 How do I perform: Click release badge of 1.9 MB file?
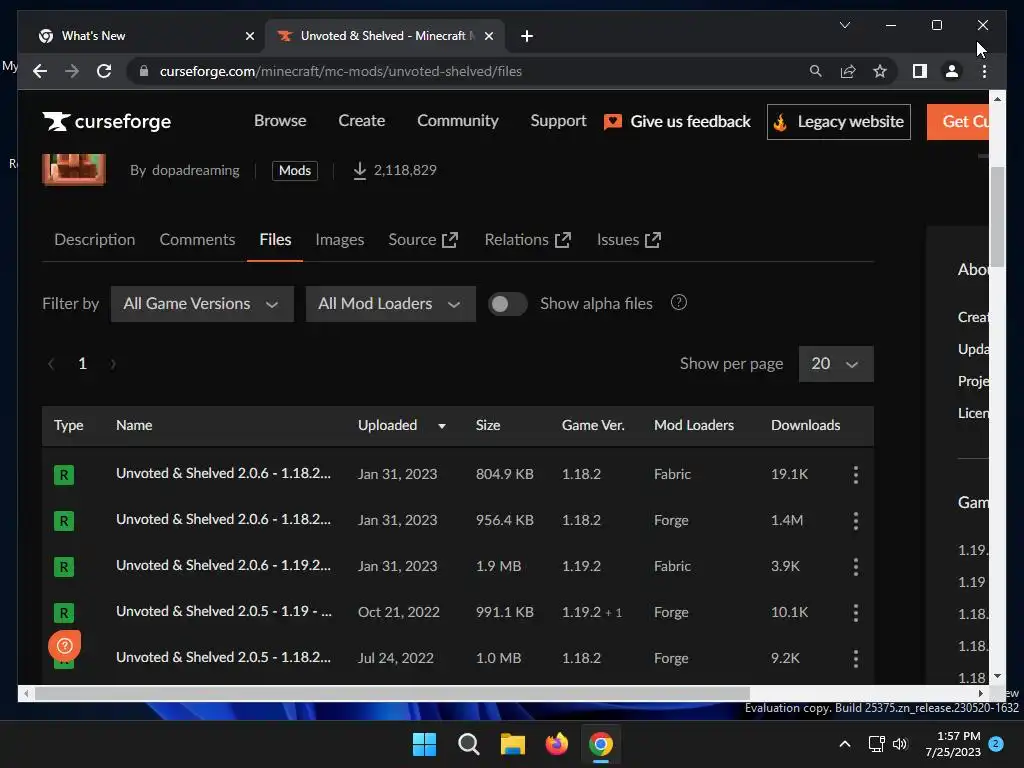(64, 567)
